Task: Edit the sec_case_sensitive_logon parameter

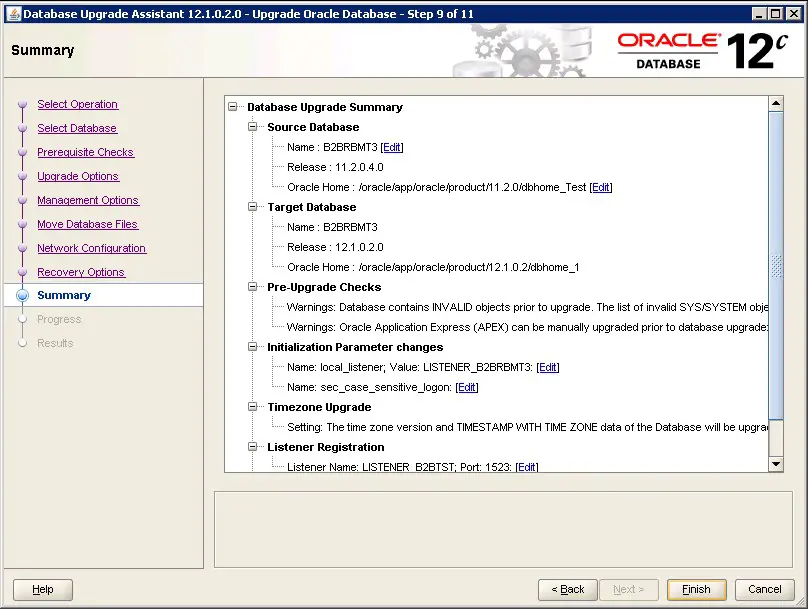Action: pyautogui.click(x=467, y=387)
